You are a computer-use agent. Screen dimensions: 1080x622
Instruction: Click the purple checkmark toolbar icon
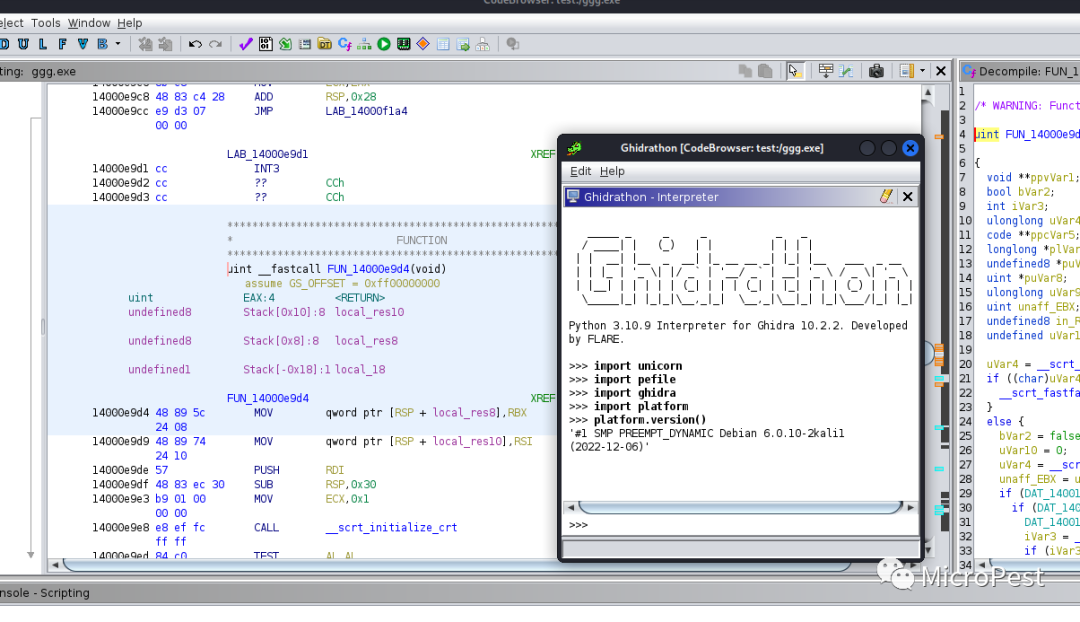(x=246, y=44)
